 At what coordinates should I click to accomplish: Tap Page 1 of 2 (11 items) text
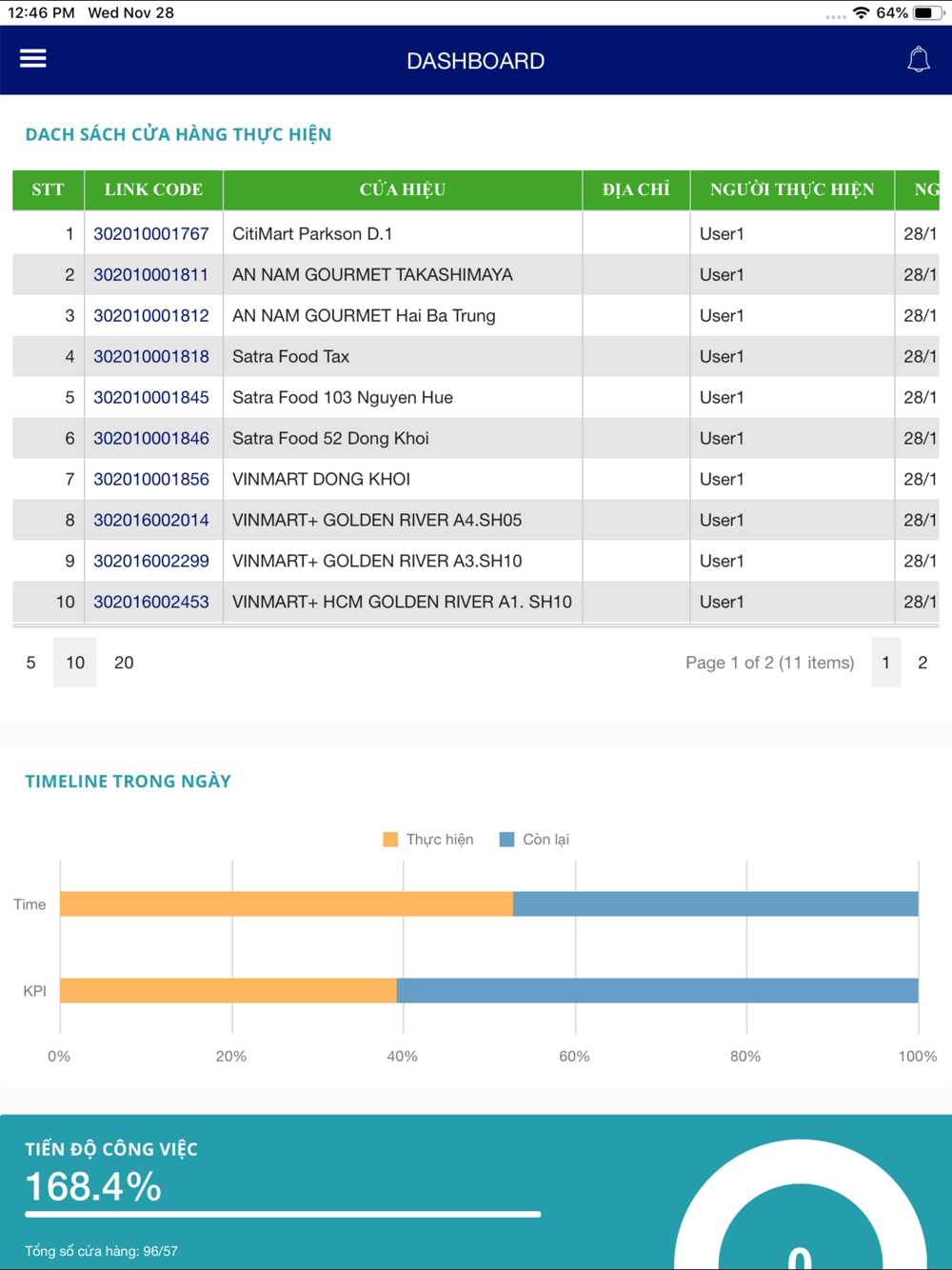click(x=770, y=663)
